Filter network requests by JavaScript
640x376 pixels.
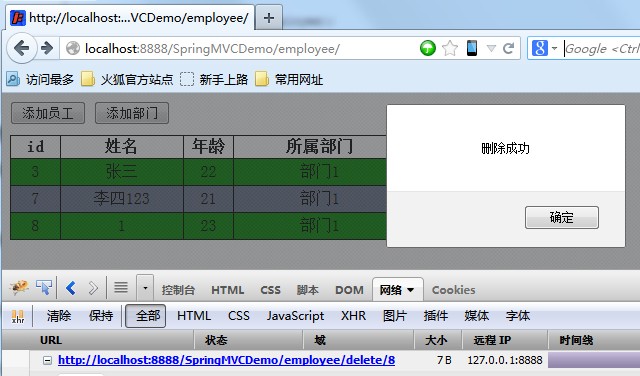pos(295,316)
